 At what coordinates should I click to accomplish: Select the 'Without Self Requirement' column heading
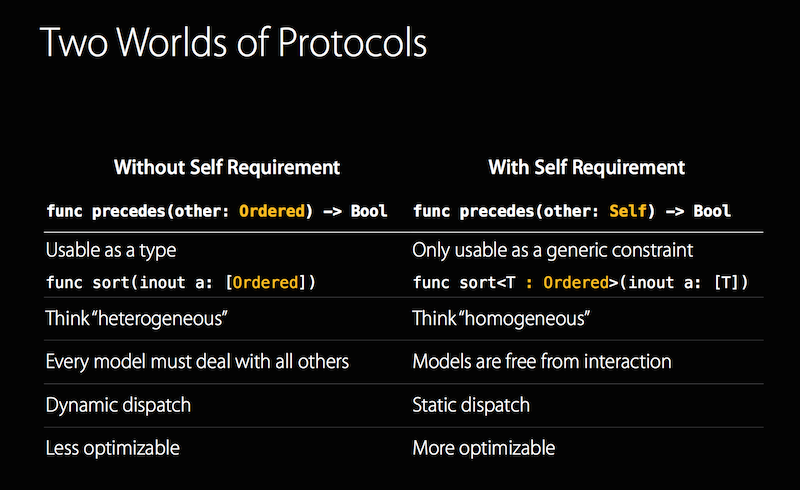[x=227, y=167]
